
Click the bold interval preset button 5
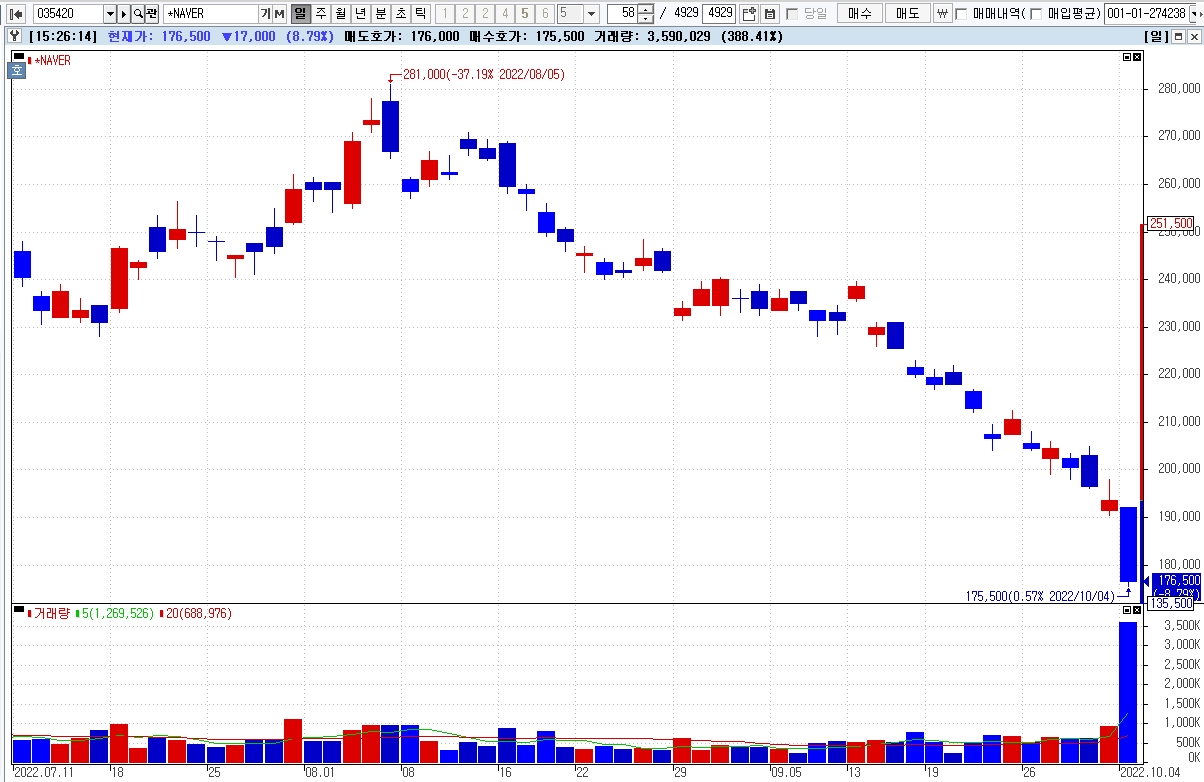tap(525, 14)
